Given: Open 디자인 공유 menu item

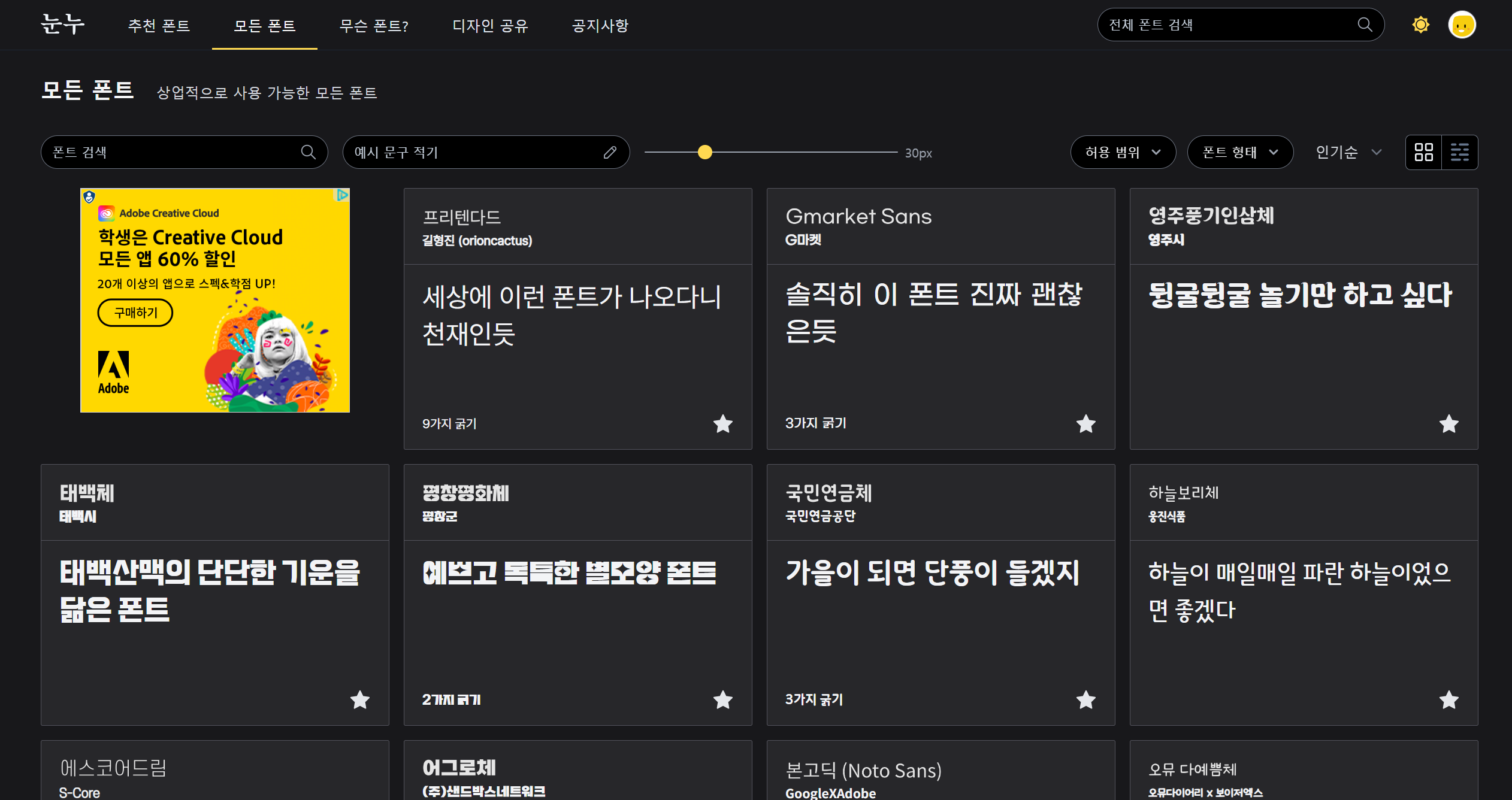Looking at the screenshot, I should pyautogui.click(x=489, y=26).
